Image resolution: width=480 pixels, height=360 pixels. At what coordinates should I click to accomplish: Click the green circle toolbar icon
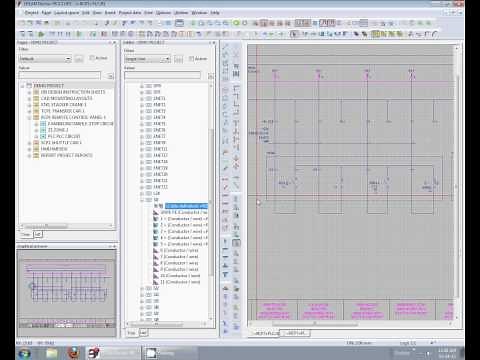pos(236,23)
